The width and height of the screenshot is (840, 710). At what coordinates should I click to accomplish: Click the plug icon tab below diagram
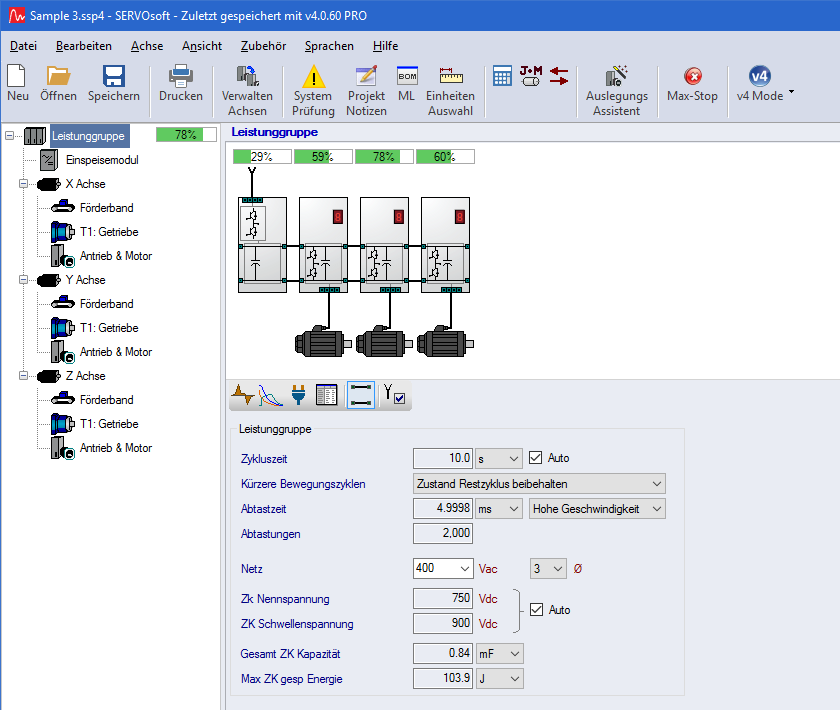pos(297,396)
